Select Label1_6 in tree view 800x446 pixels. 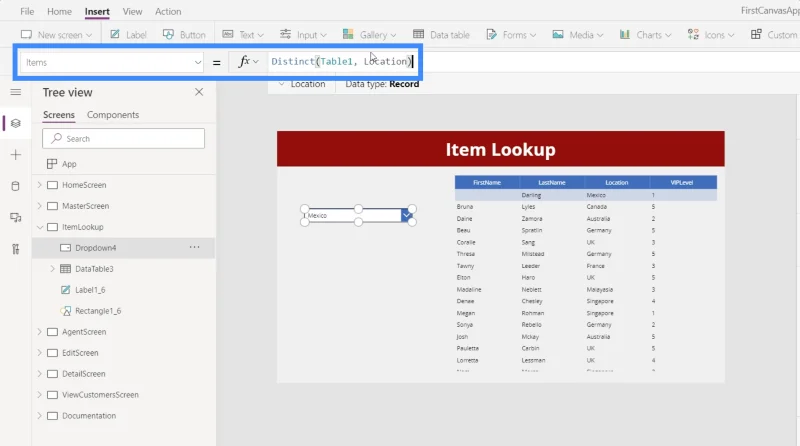(x=90, y=290)
